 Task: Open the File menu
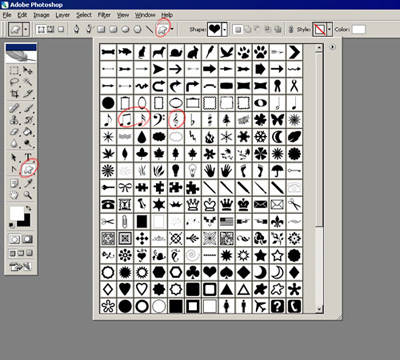[7, 15]
